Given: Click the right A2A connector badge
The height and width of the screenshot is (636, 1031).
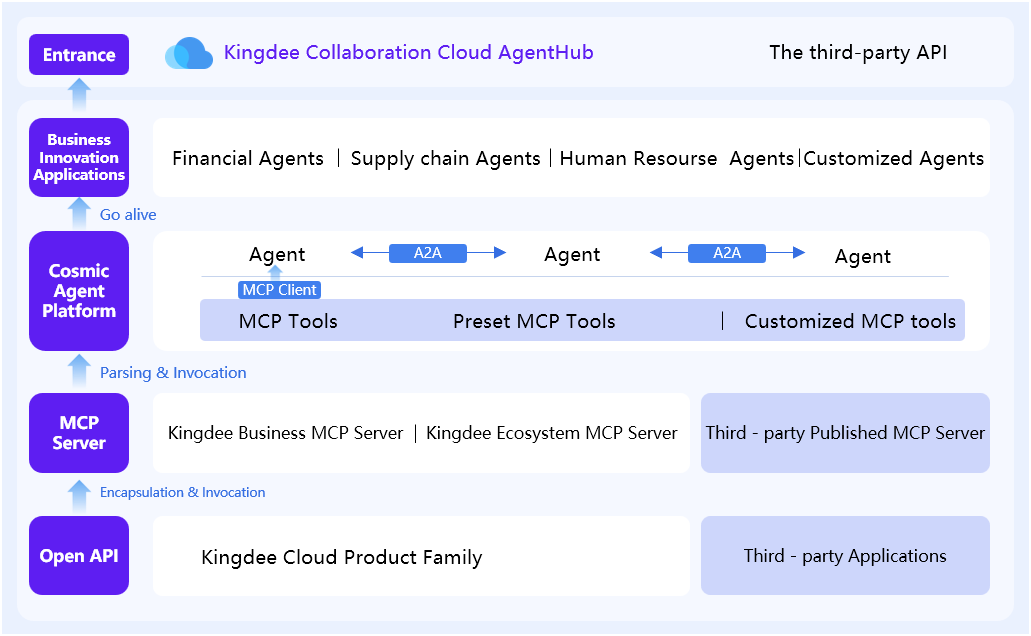Looking at the screenshot, I should click(727, 254).
